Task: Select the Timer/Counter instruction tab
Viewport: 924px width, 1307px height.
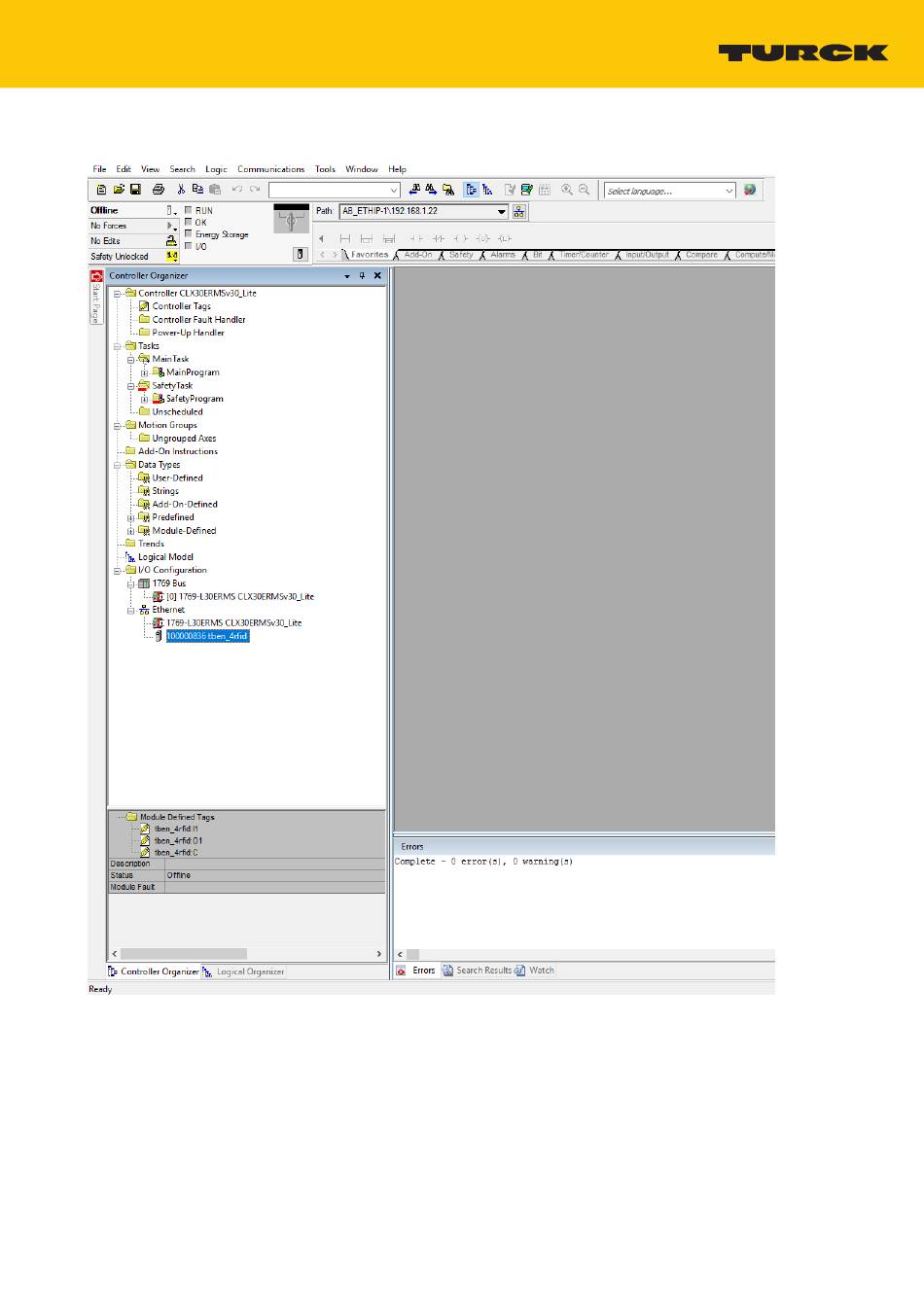Action: pos(584,256)
